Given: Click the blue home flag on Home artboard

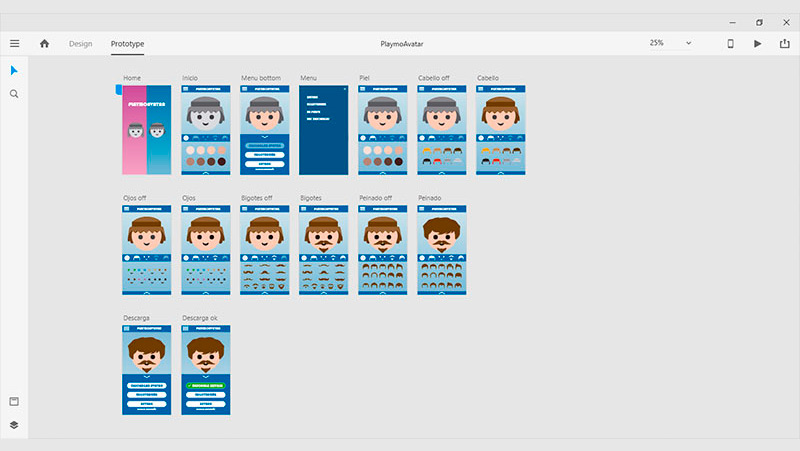Looking at the screenshot, I should pyautogui.click(x=118, y=90).
